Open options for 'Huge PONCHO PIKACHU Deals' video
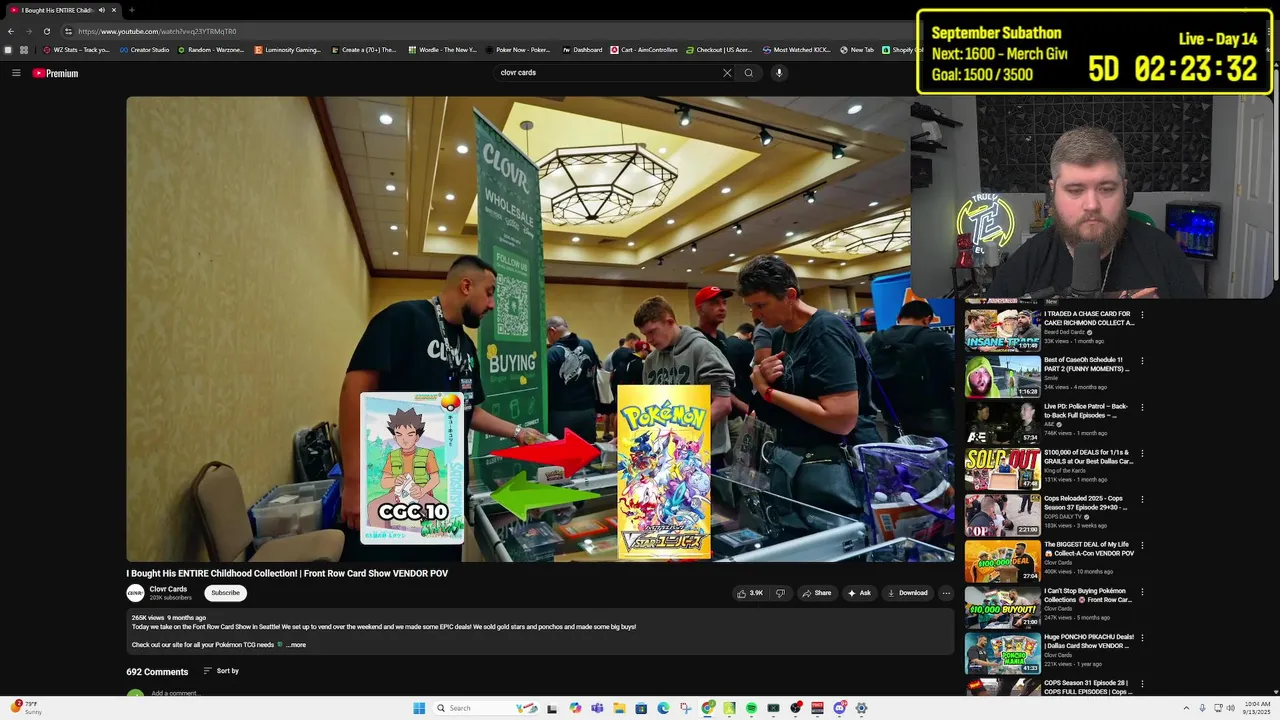The image size is (1280, 720). 1142,637
